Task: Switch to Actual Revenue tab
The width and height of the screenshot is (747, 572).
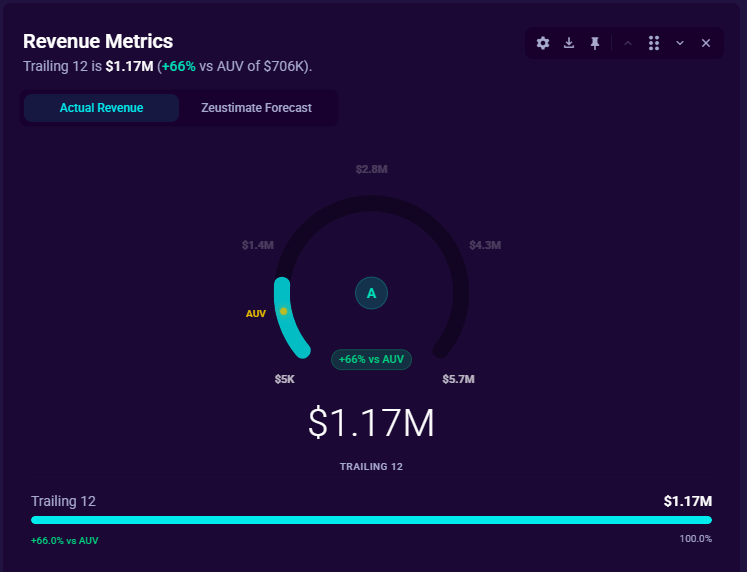Action: 101,108
